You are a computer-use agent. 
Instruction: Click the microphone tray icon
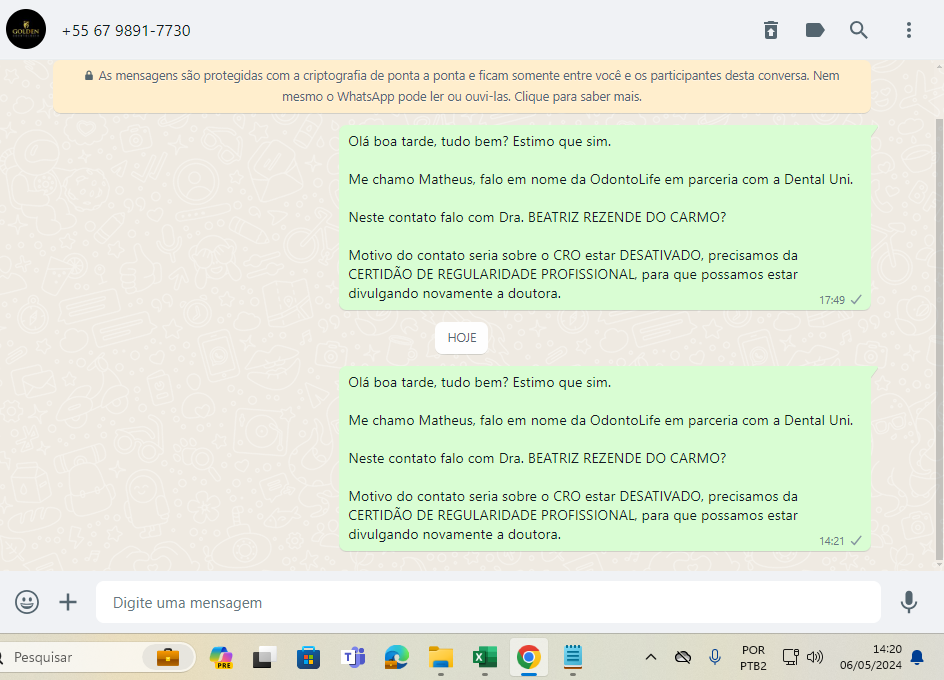[715, 657]
